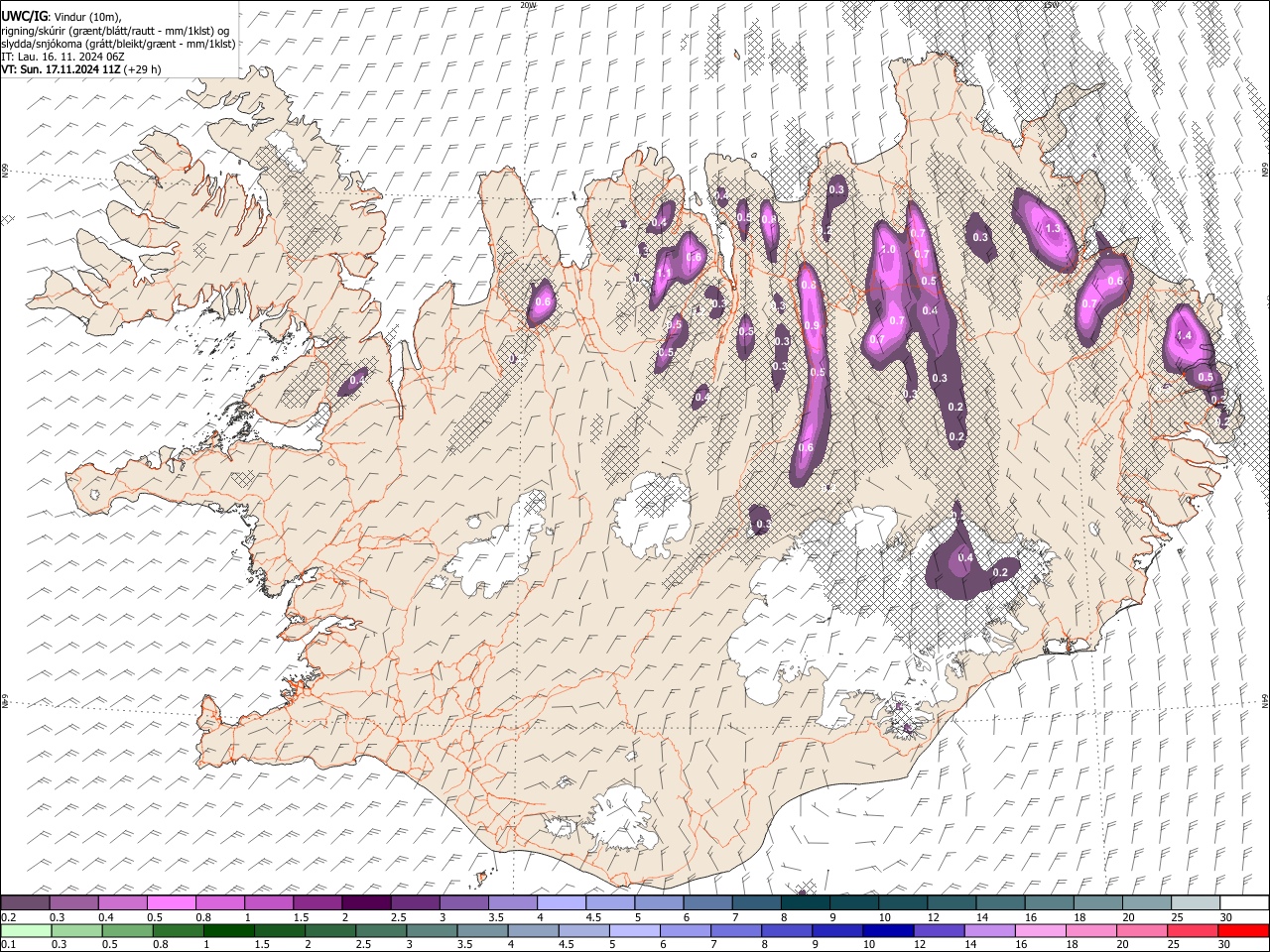
Task: Select the dark mauve snow swatch for 0.2–0.3
Action: (25, 902)
